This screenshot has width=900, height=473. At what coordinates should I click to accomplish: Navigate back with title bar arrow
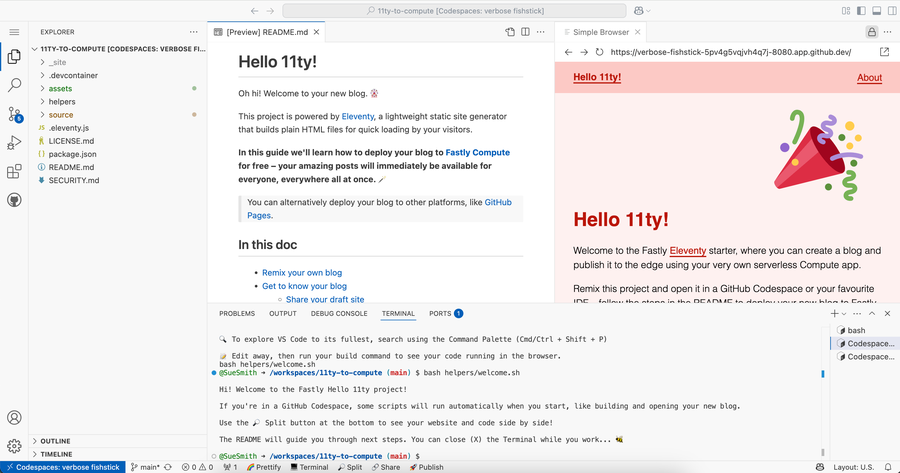(254, 11)
